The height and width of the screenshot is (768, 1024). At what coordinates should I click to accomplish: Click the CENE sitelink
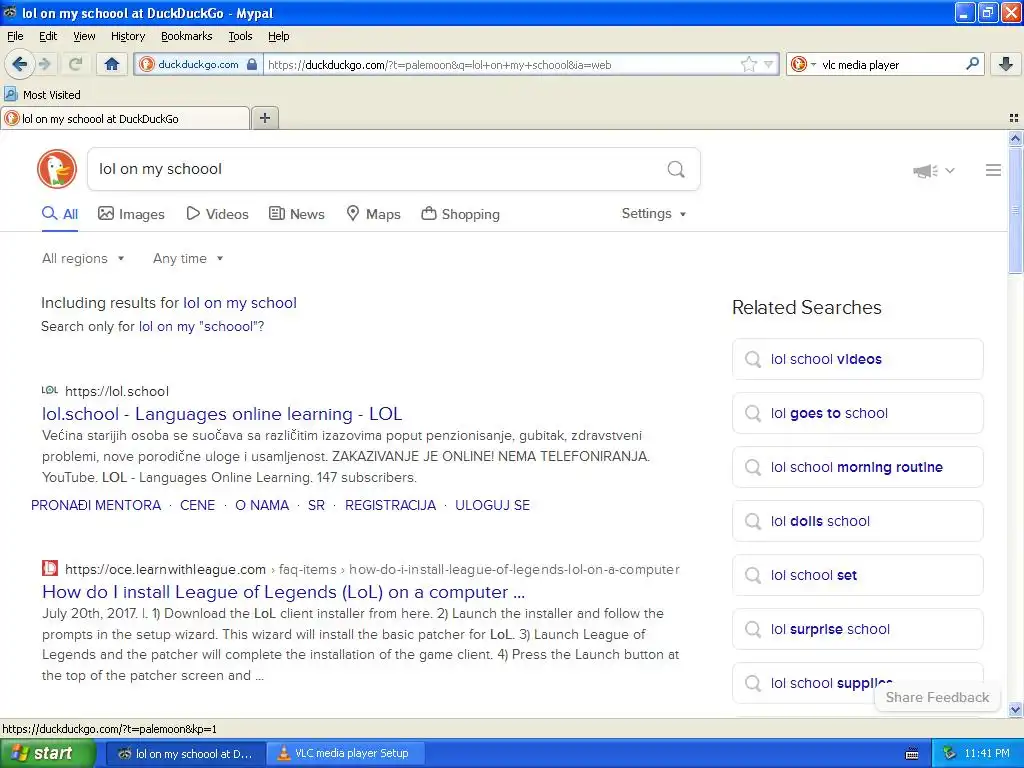pyautogui.click(x=197, y=505)
